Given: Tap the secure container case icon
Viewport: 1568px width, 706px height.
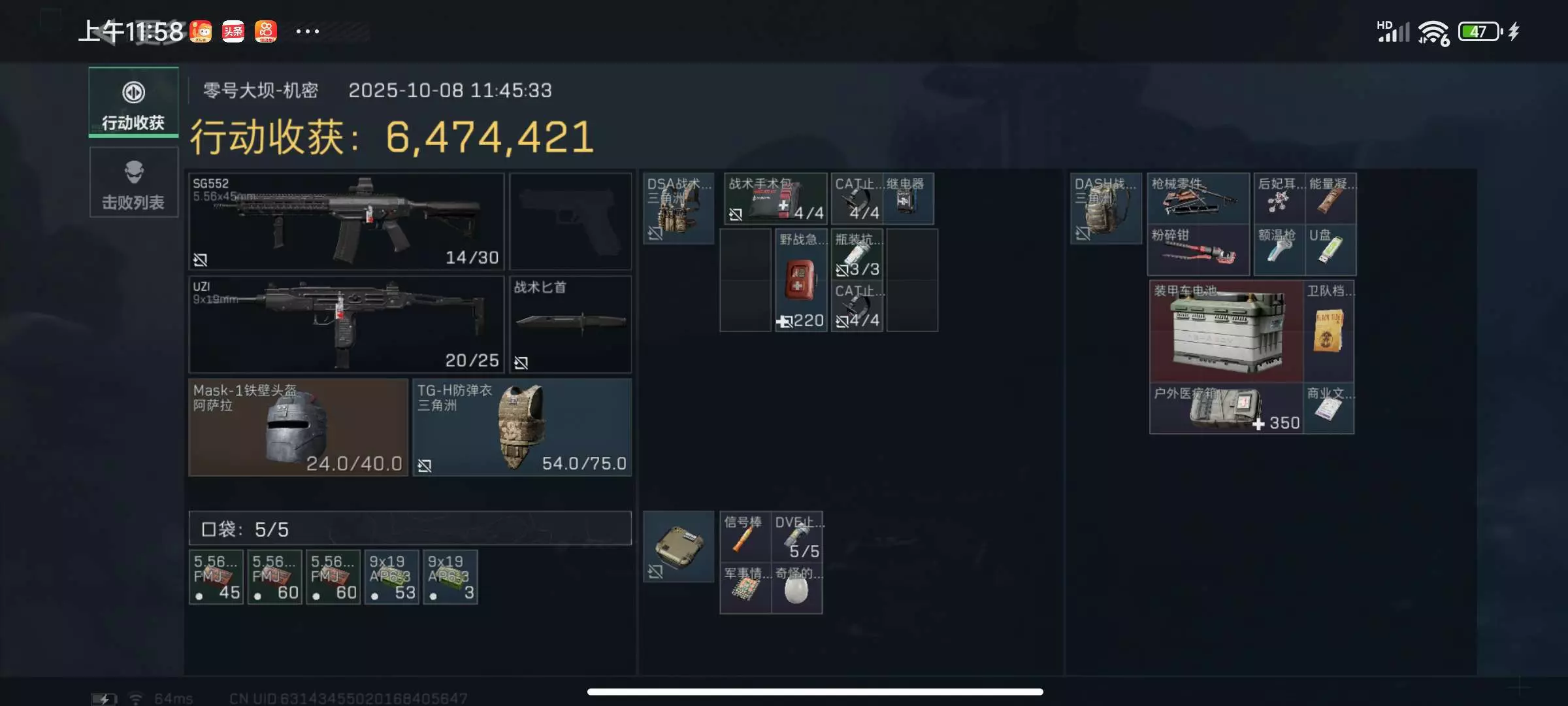Looking at the screenshot, I should [x=678, y=546].
